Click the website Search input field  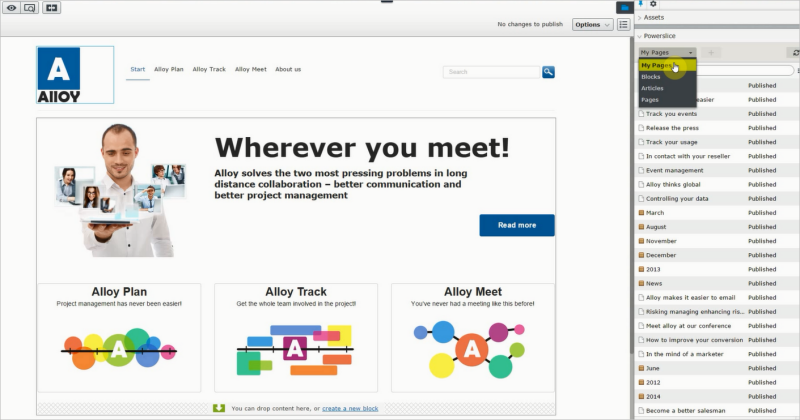point(490,72)
